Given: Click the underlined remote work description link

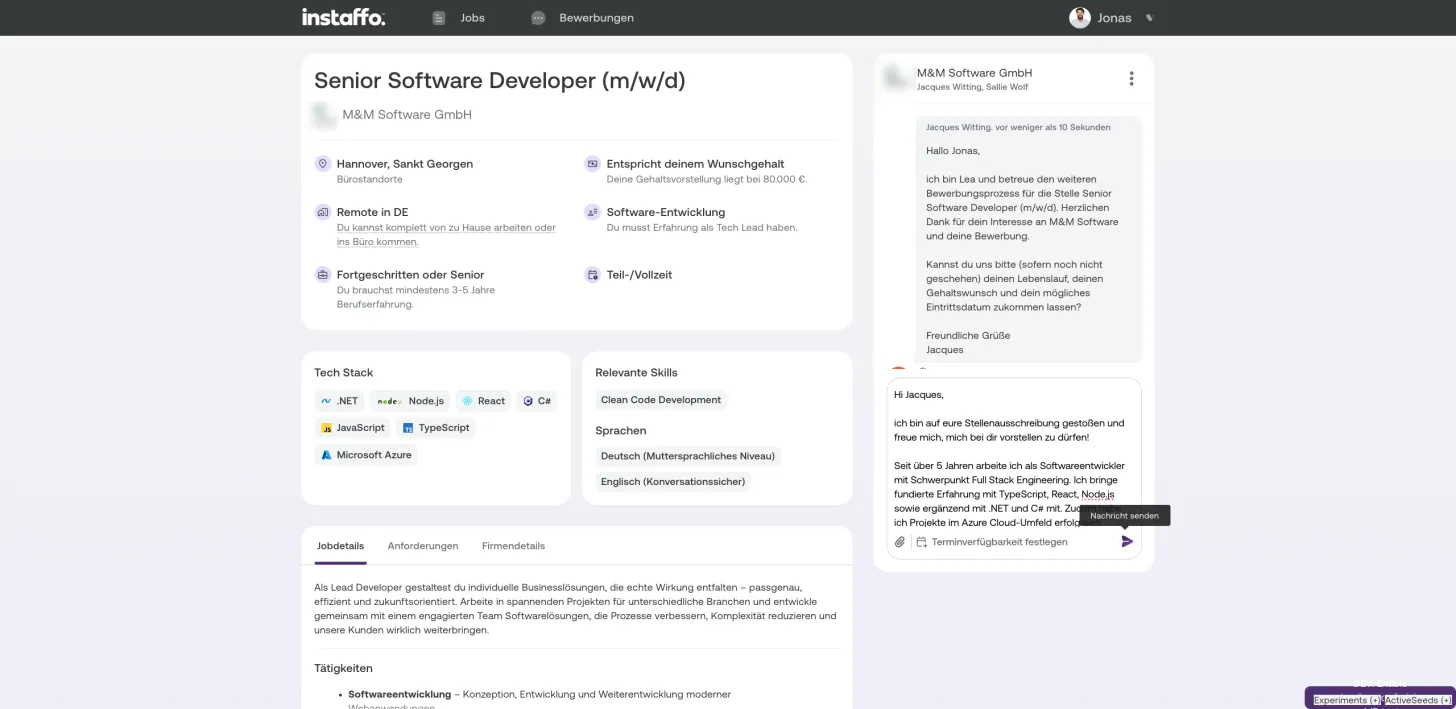Looking at the screenshot, I should coord(446,235).
